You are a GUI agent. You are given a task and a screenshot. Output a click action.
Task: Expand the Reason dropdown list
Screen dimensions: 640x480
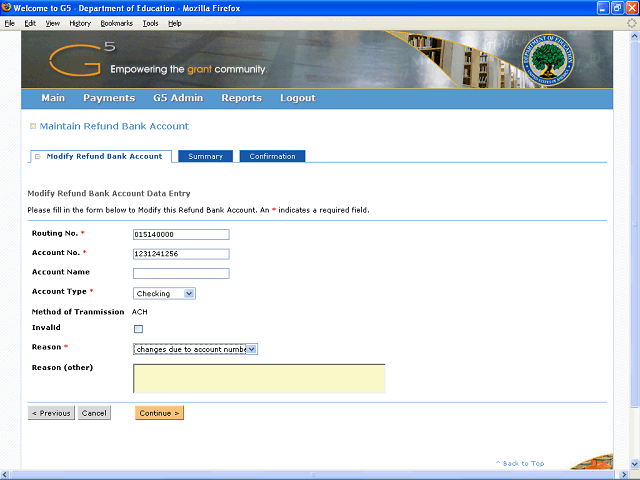coord(195,349)
